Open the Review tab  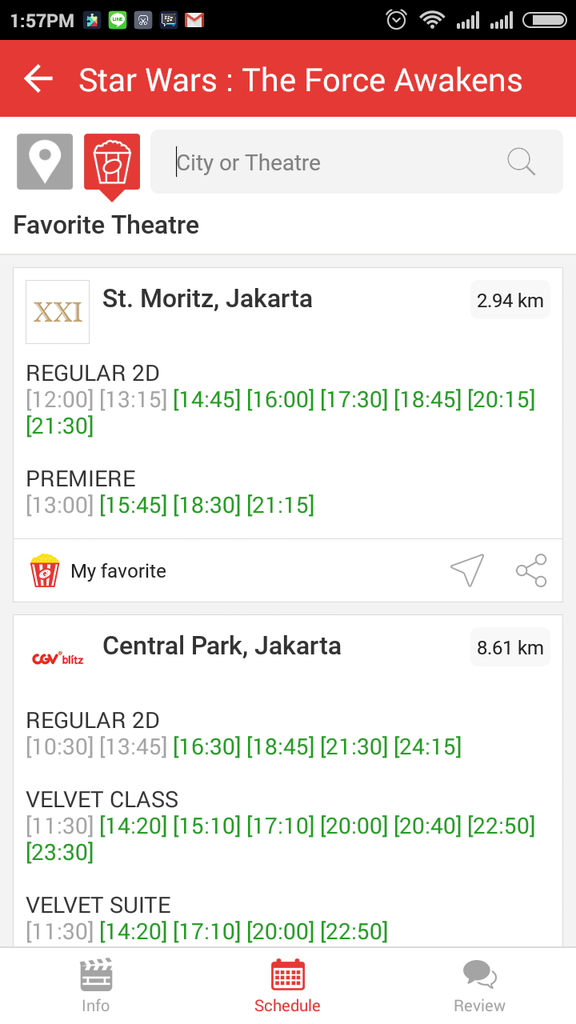[479, 985]
